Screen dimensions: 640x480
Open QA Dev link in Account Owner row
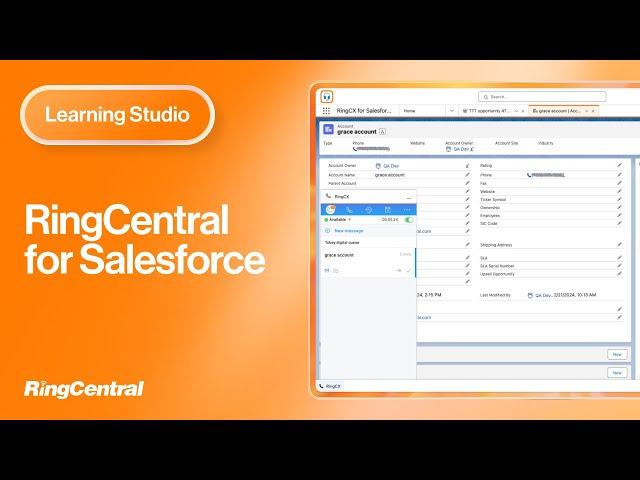391,166
